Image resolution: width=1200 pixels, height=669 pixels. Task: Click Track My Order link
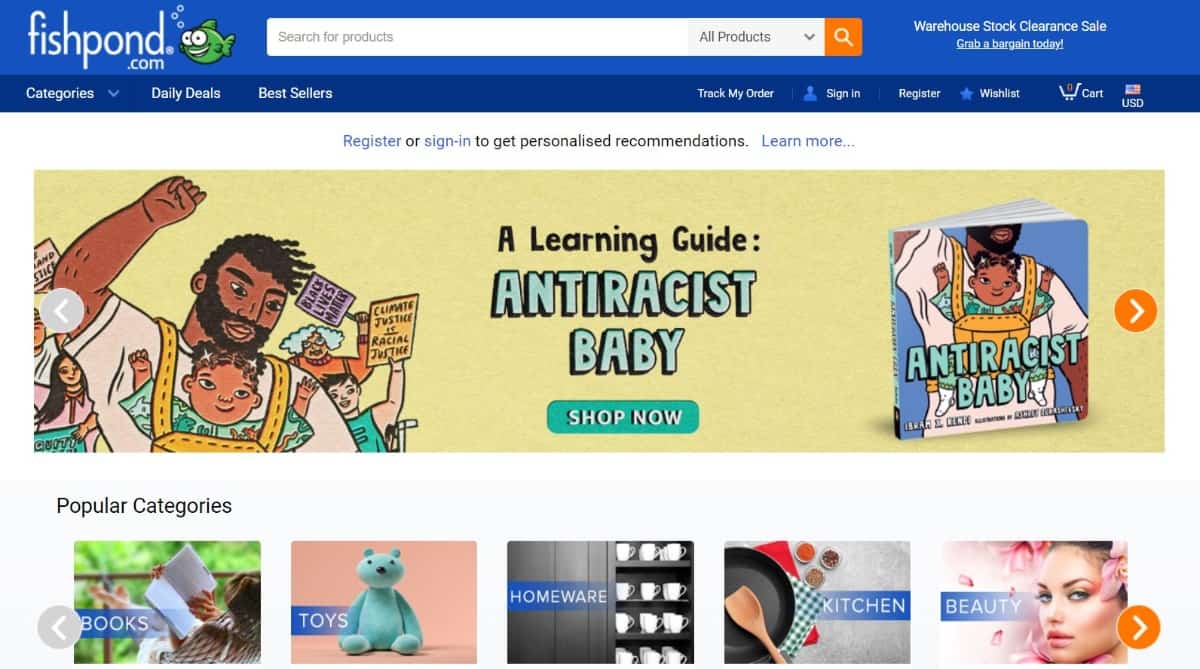click(x=735, y=93)
